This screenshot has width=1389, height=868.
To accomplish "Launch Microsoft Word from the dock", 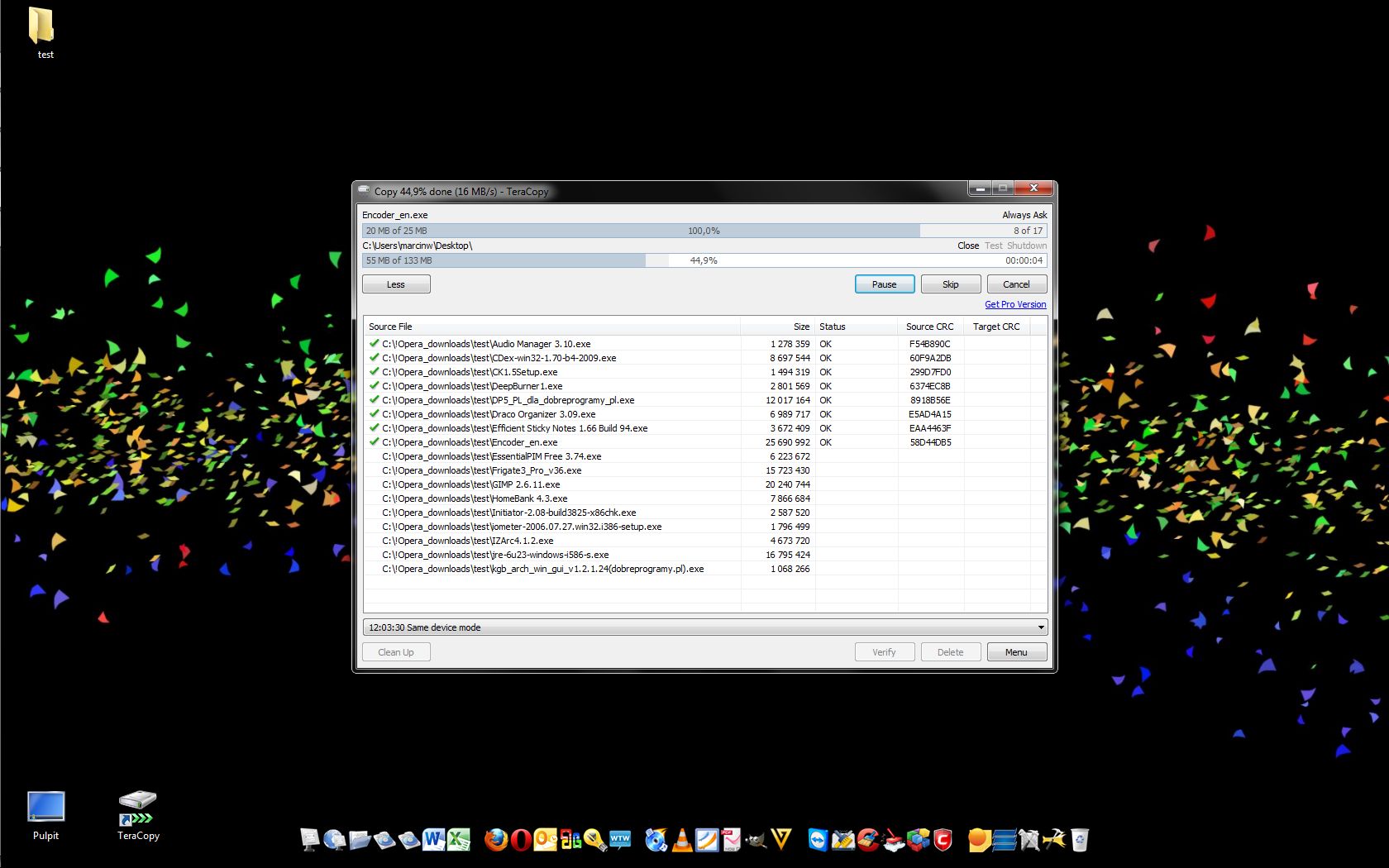I will [433, 840].
